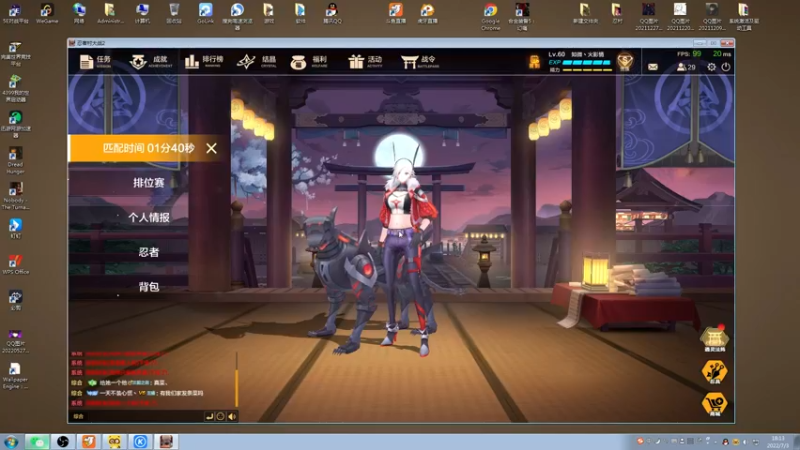Toggle the chat sound speaker icon

tap(232, 416)
